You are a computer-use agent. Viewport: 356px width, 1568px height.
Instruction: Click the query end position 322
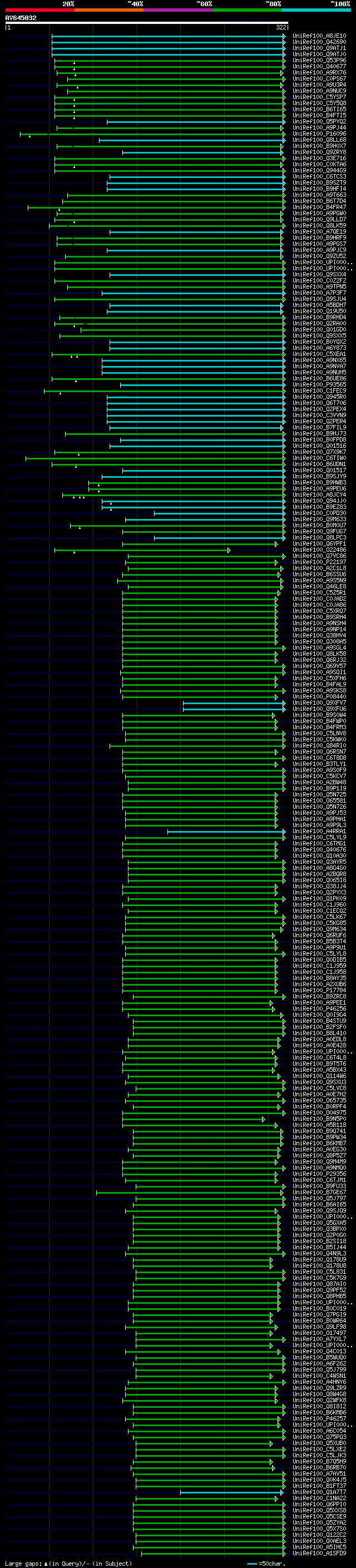(x=281, y=27)
